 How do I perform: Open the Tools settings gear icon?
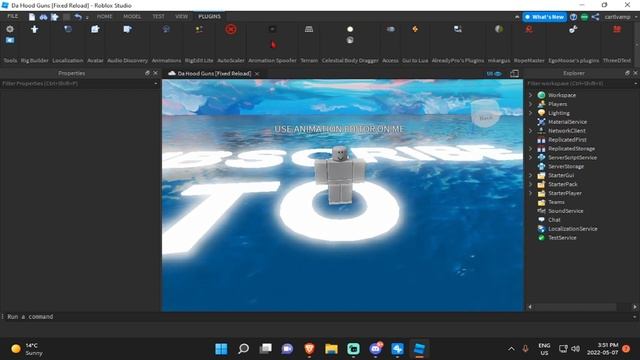coord(10,29)
